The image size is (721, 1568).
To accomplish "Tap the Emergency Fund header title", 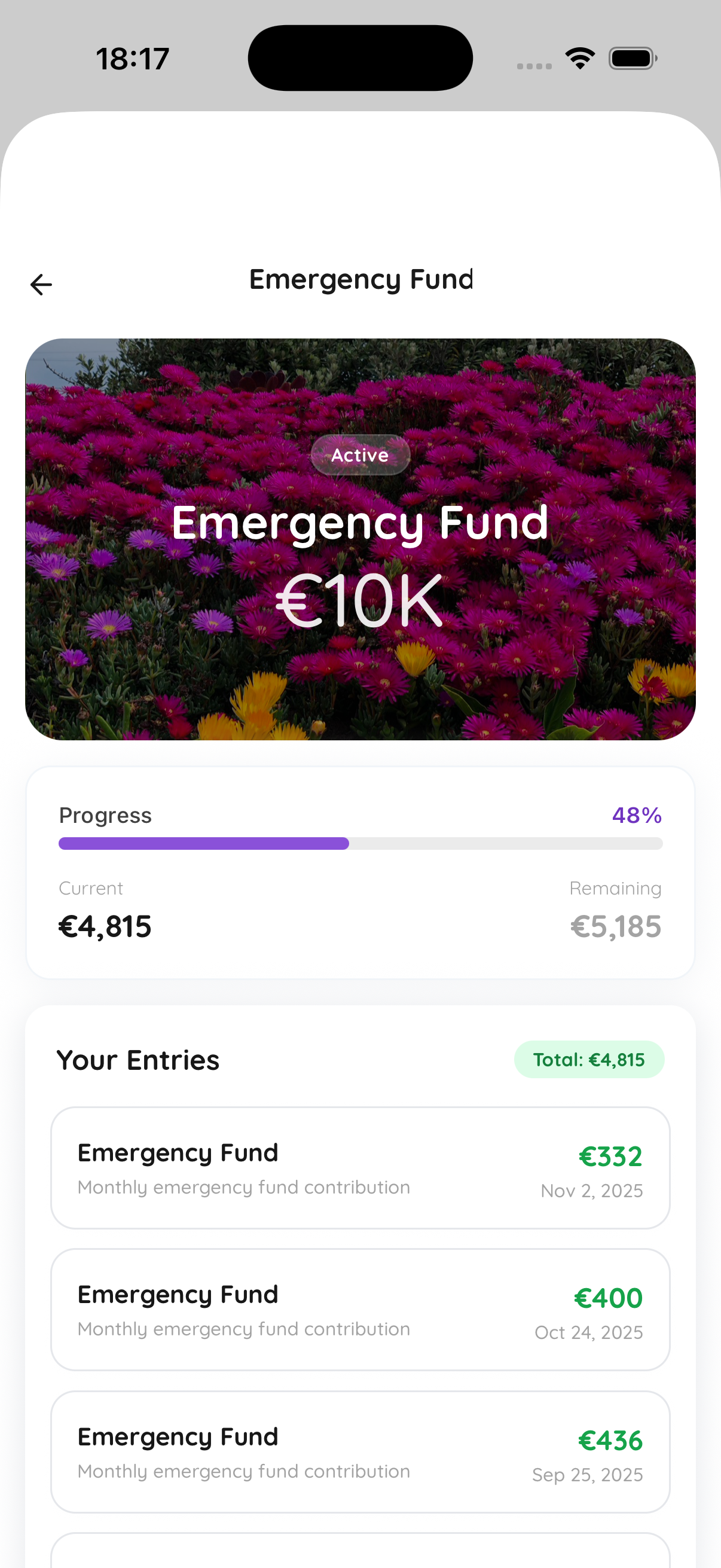I will click(x=360, y=280).
